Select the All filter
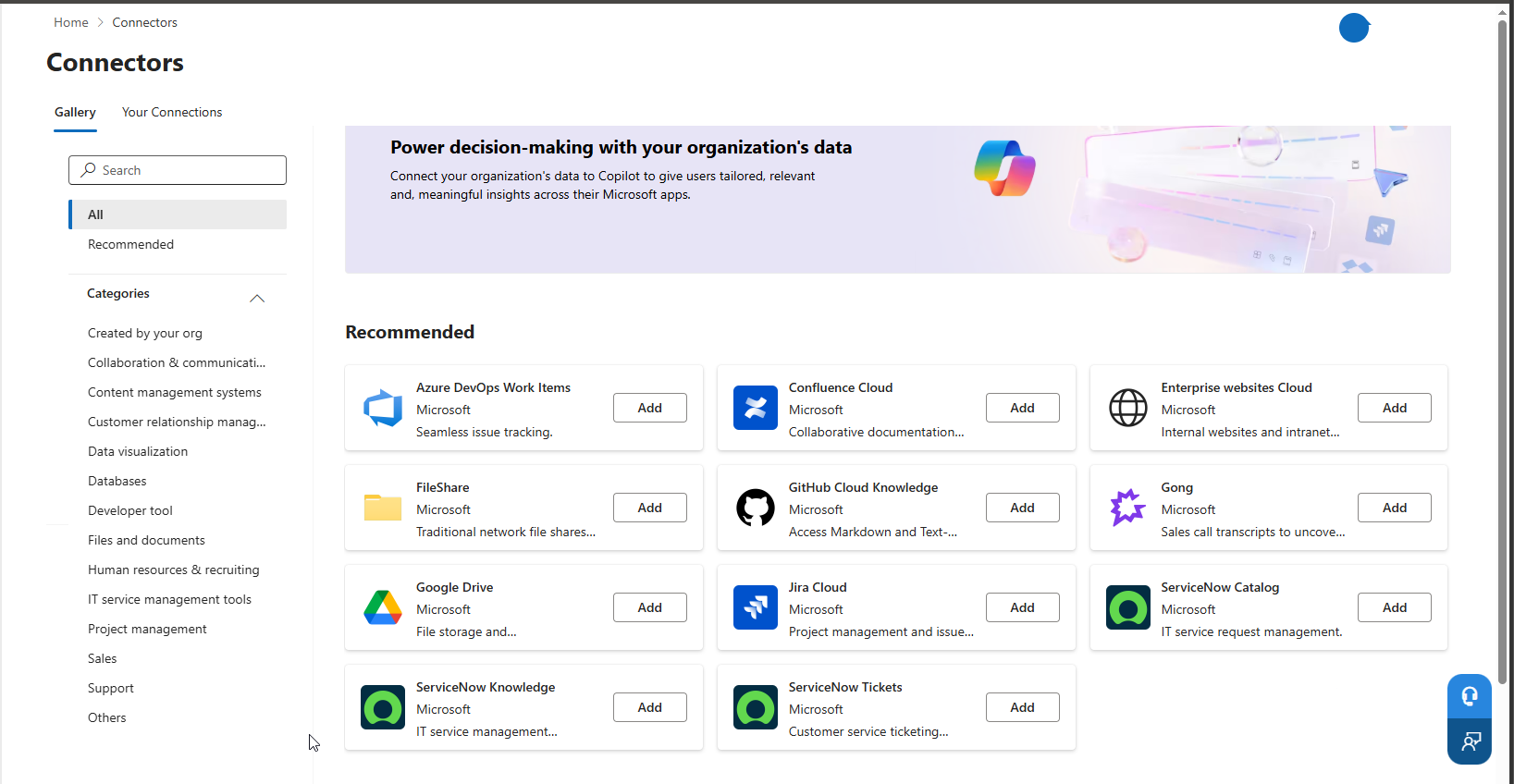The image size is (1514, 784). [178, 214]
